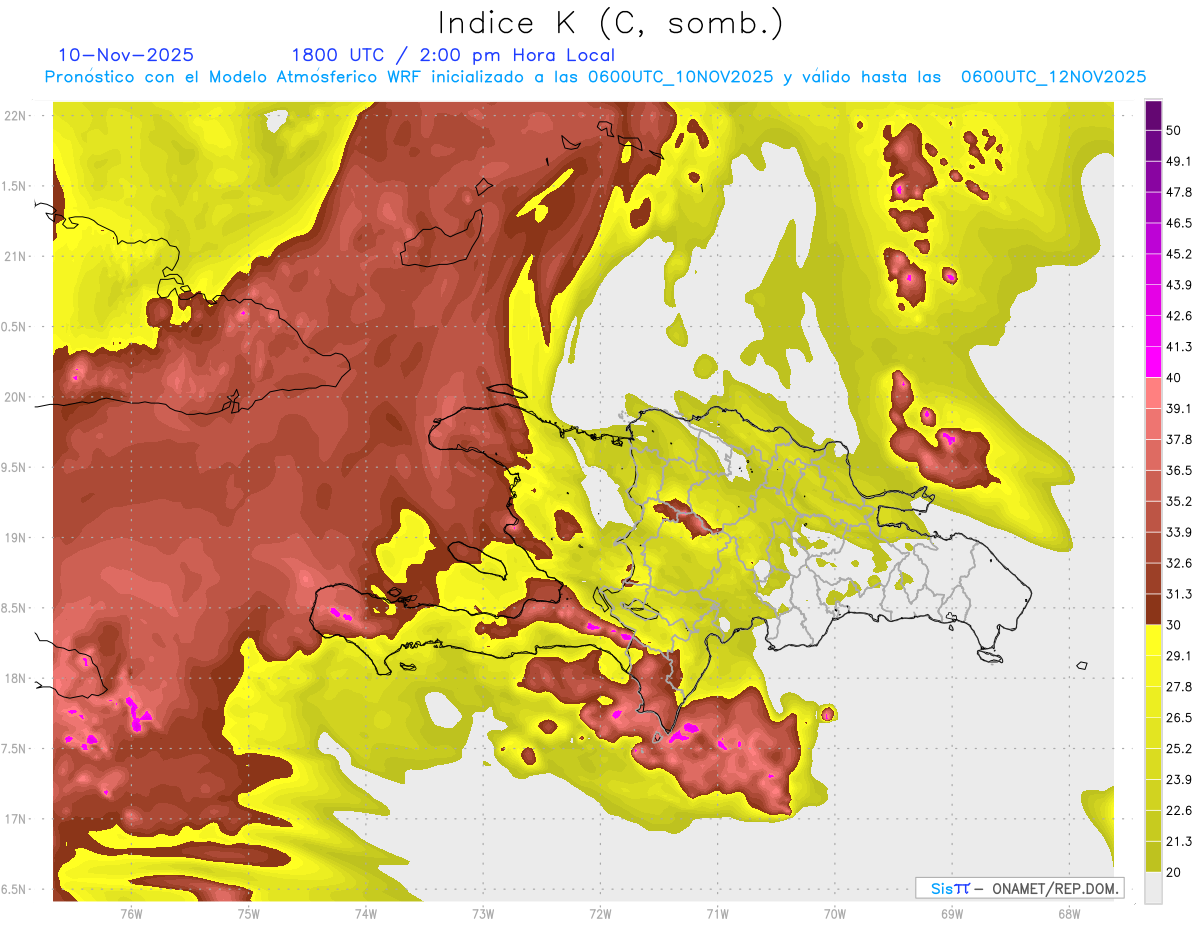
Task: Click the color scale value "43.9"
Action: coord(1178,285)
